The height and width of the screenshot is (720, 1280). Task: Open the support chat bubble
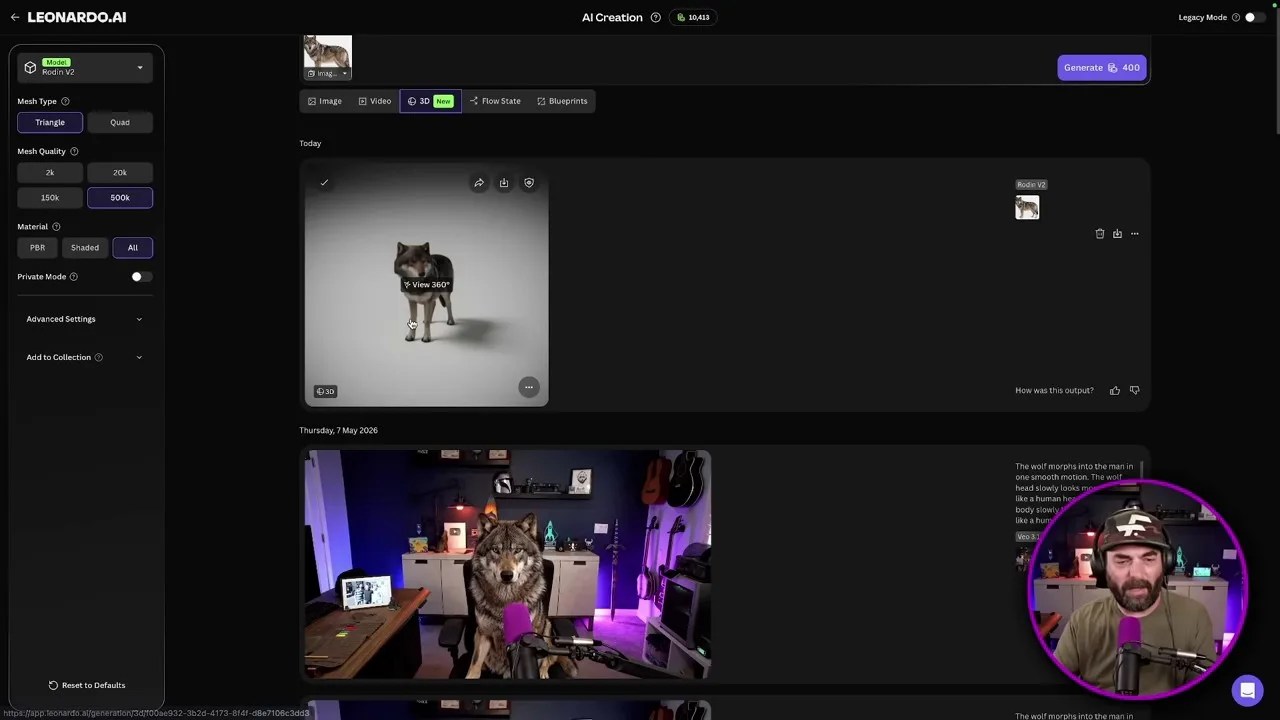pyautogui.click(x=1247, y=690)
